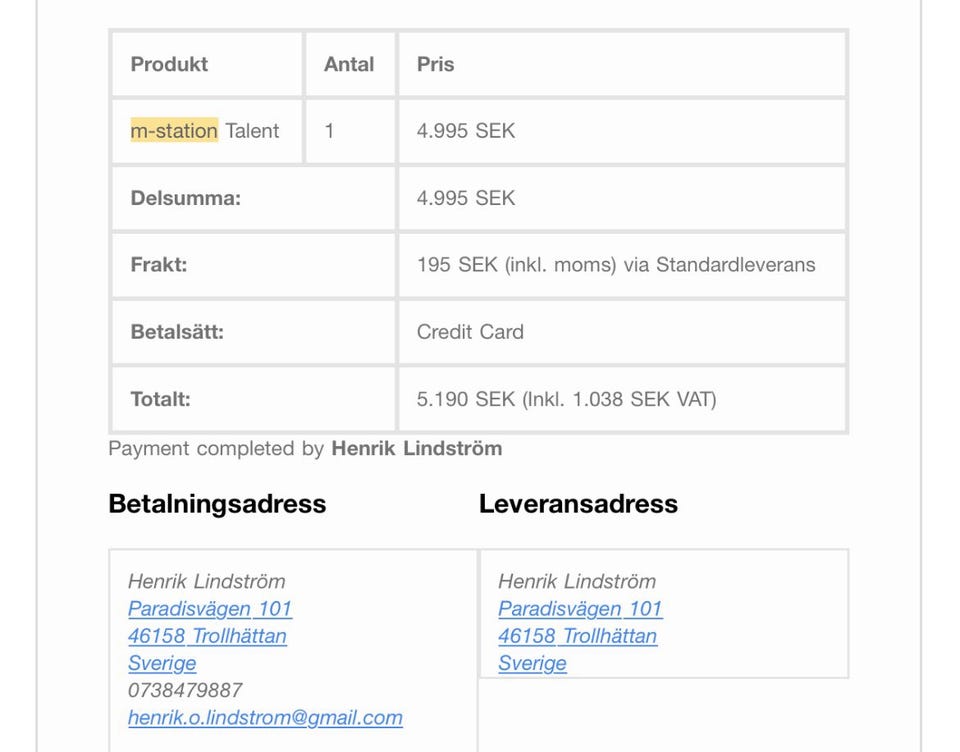960x752 pixels.
Task: Click the Payment completed by Henrik Lindström text
Action: [305, 449]
